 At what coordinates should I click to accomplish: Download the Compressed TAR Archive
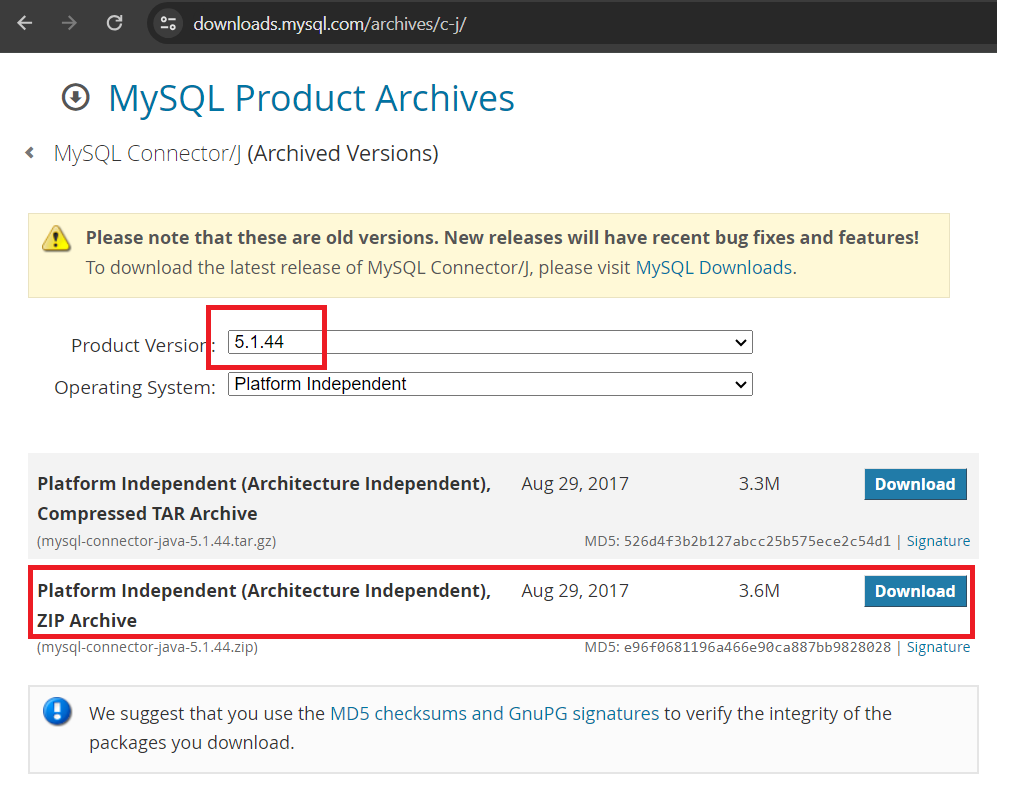pyautogui.click(x=915, y=484)
